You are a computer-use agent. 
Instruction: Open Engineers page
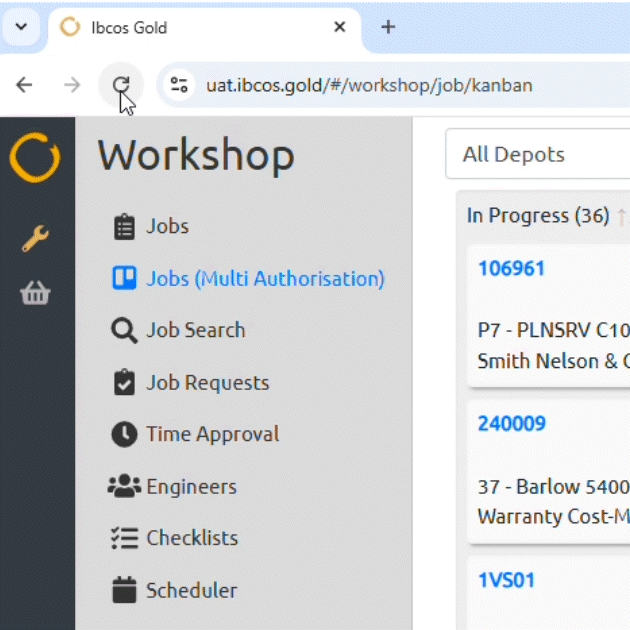(x=191, y=487)
